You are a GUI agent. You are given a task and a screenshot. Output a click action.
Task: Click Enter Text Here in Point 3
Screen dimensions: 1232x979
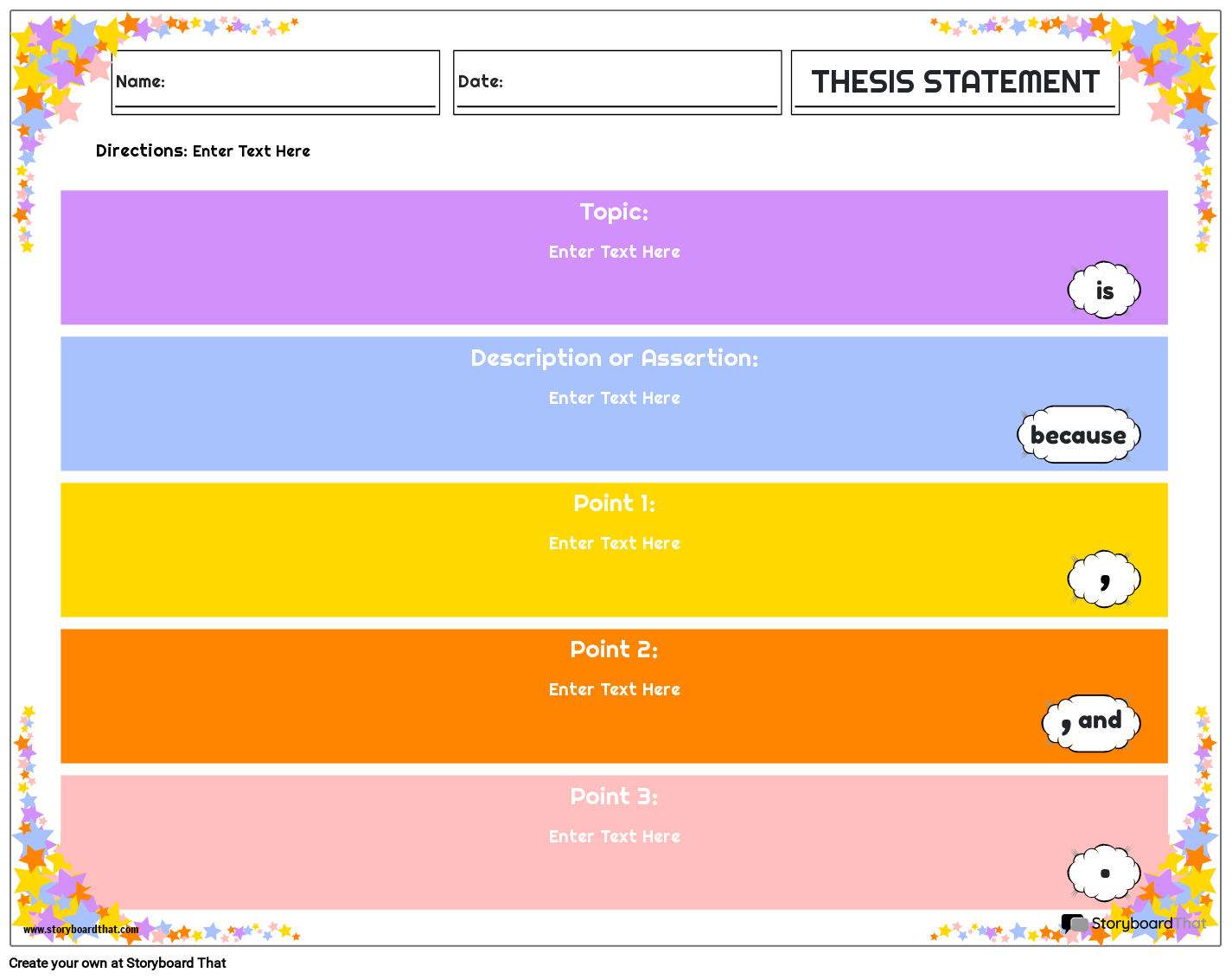tap(614, 836)
